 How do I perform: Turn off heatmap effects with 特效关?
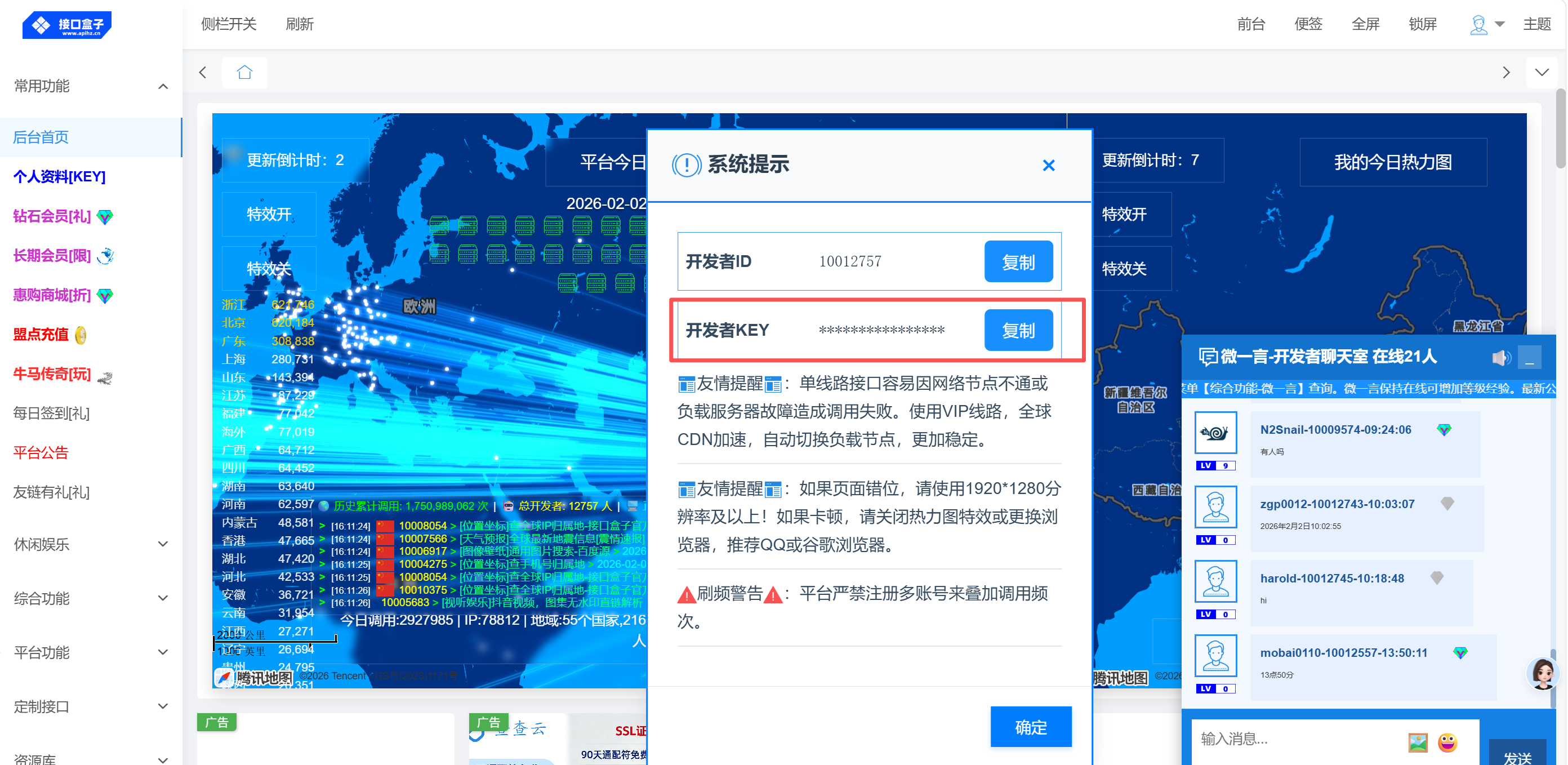(269, 268)
